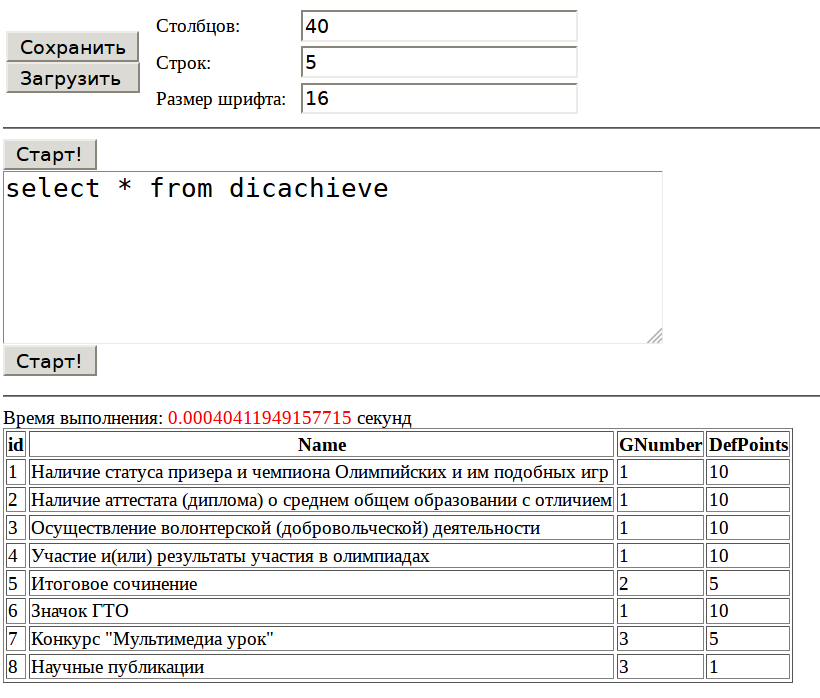Click DefPoints value 10 in Значок ГТО row

pos(748,611)
